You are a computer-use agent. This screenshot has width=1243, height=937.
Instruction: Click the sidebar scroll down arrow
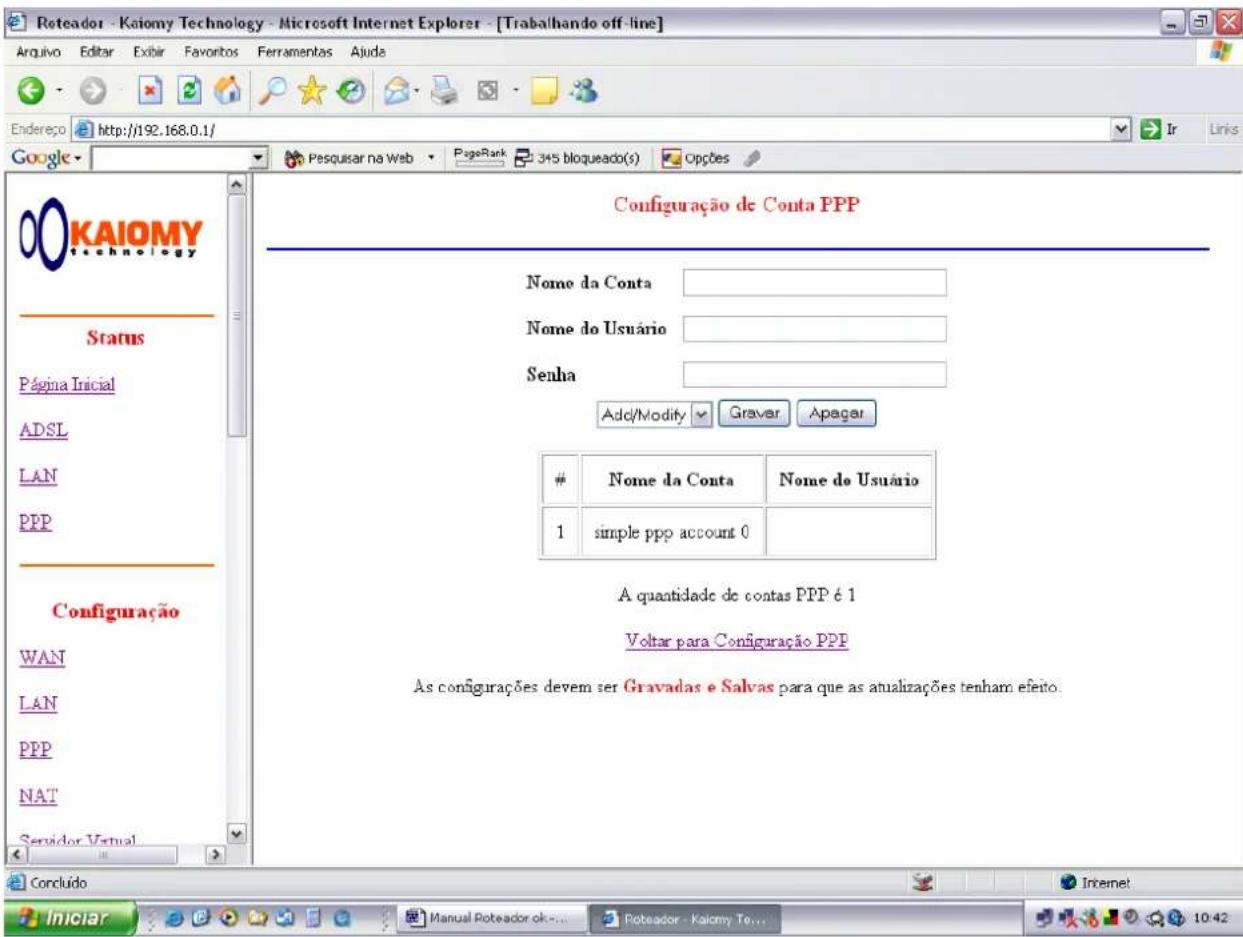236,833
